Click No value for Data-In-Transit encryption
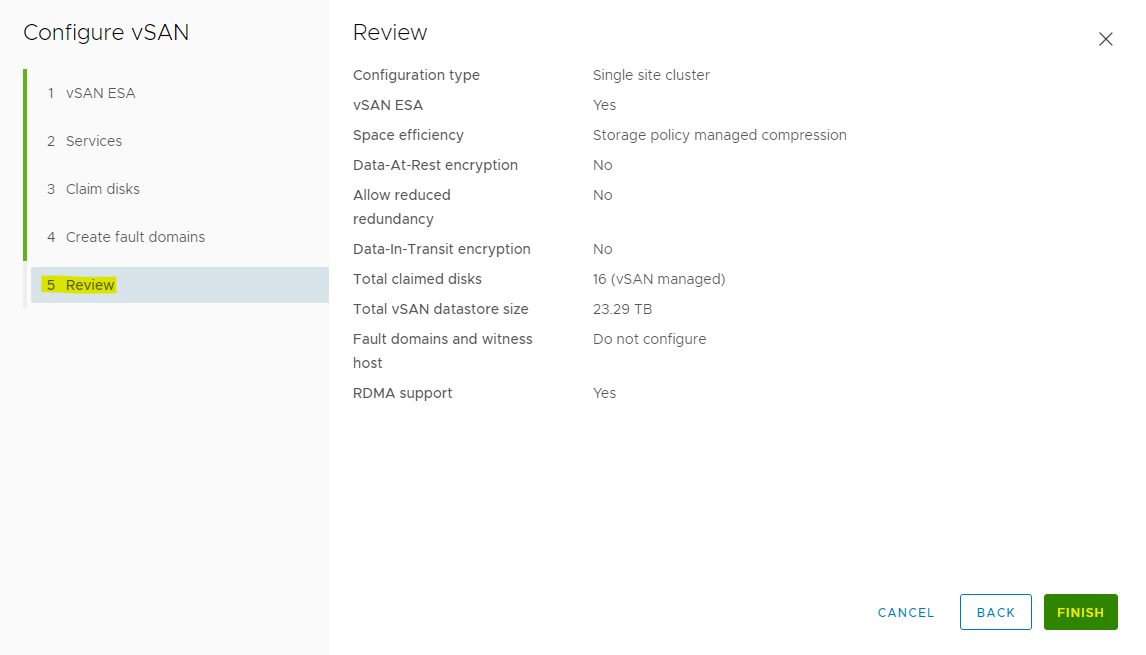Screen dimensions: 1146x655 click(x=602, y=249)
